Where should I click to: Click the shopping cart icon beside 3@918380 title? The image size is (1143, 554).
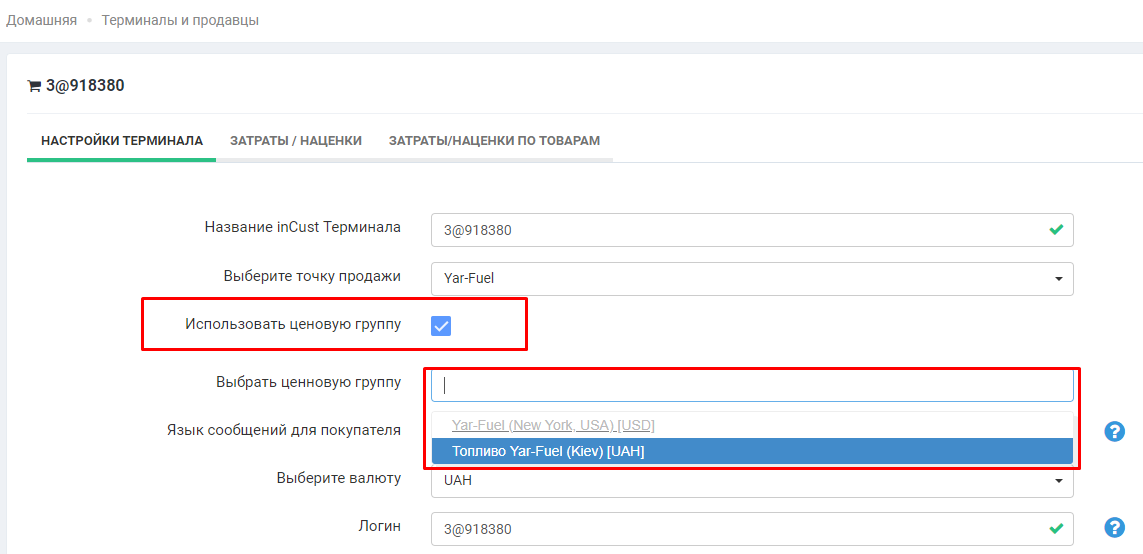point(34,86)
